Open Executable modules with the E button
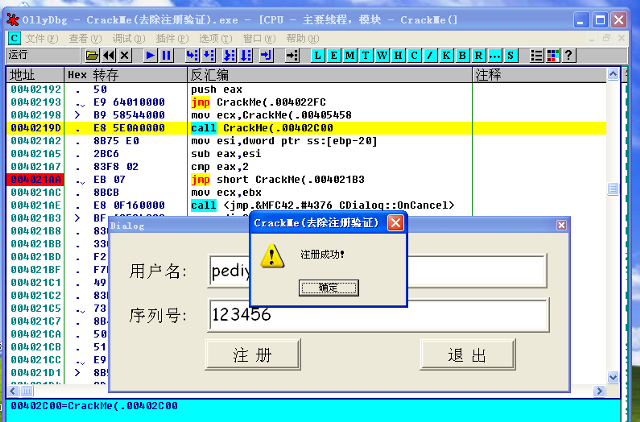Image resolution: width=640 pixels, height=422 pixels. (x=334, y=55)
